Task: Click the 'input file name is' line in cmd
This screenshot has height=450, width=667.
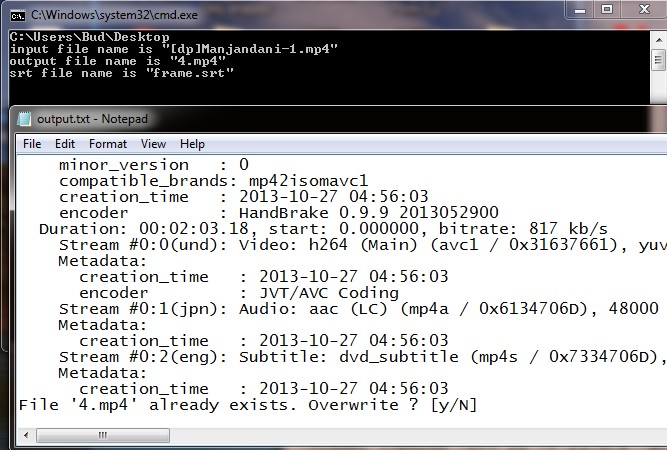Action: 174,49
